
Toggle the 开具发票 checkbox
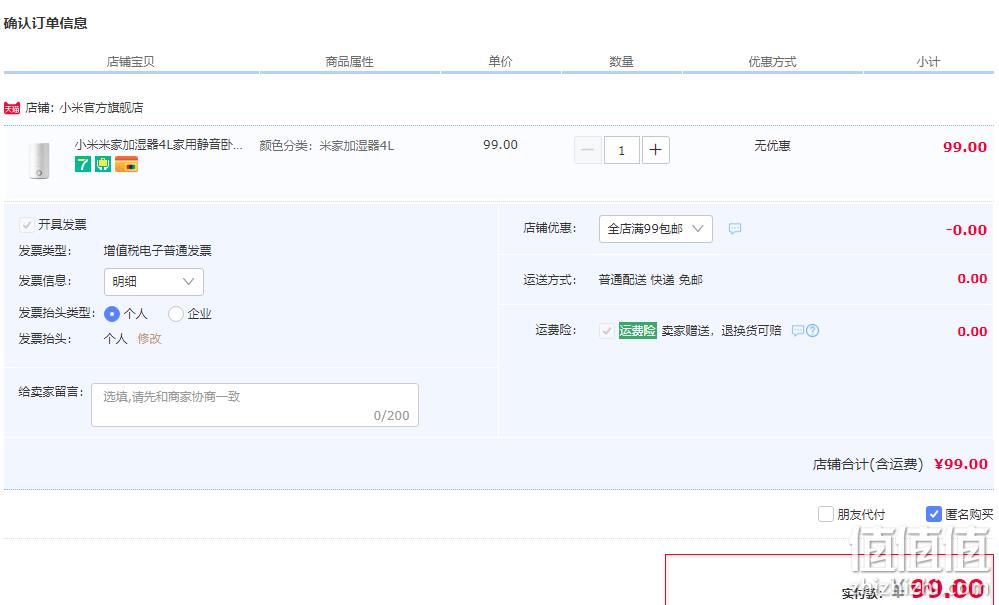click(x=26, y=225)
